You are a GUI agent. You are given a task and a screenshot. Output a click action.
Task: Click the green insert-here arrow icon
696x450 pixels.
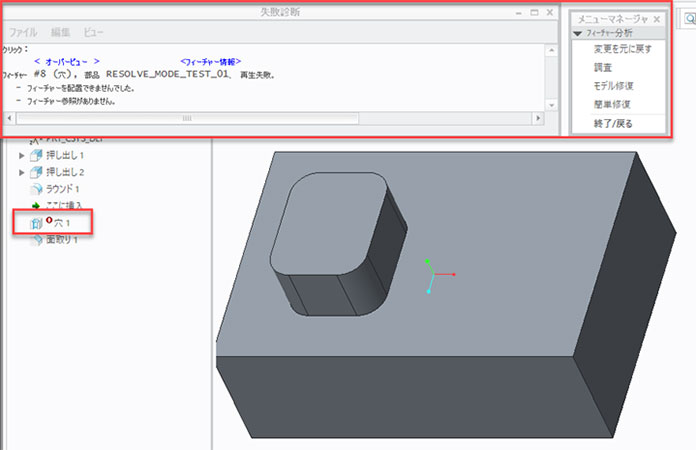click(x=37, y=205)
